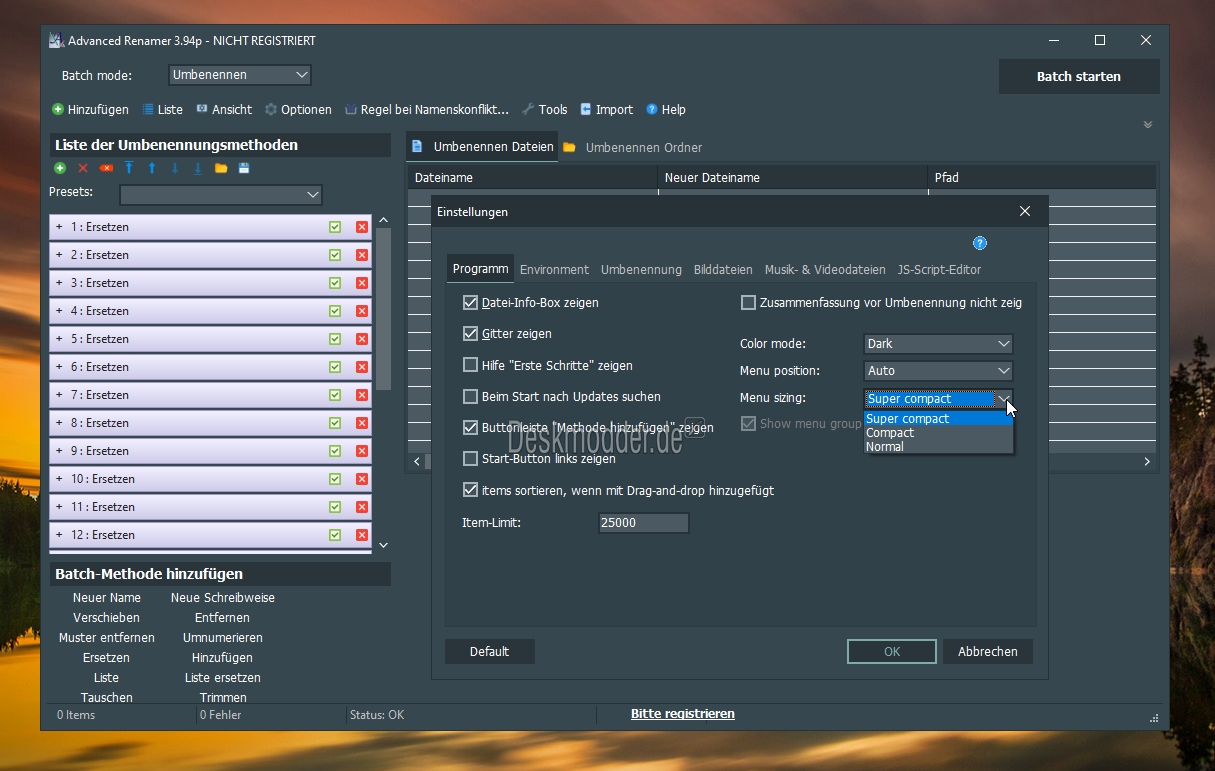Click the red X remove-method icon in the methods toolbar
The image size is (1215, 771).
(x=83, y=168)
